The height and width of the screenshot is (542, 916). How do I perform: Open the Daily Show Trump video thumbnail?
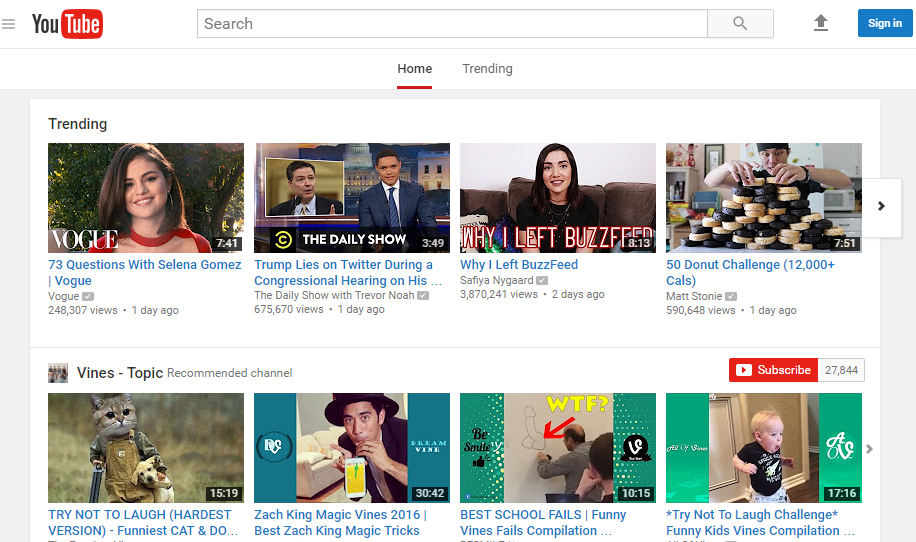(352, 198)
